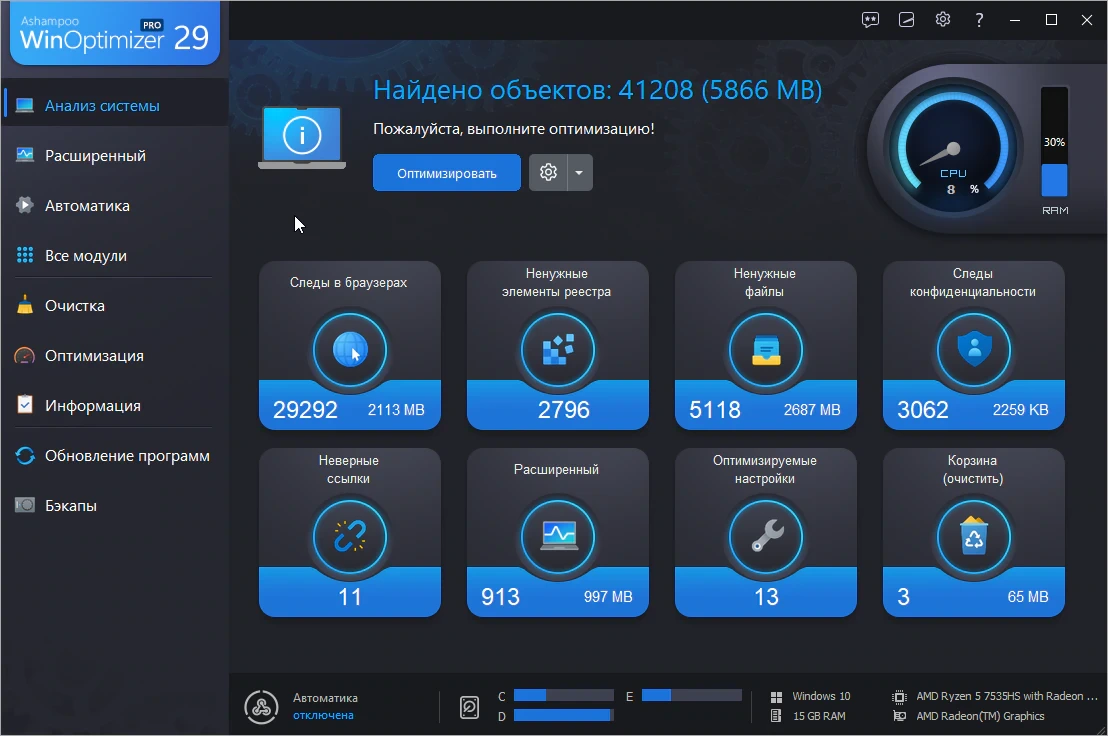Click the Анализ системы monitor icon
Screen dimensions: 1108x736
[x=25, y=105]
